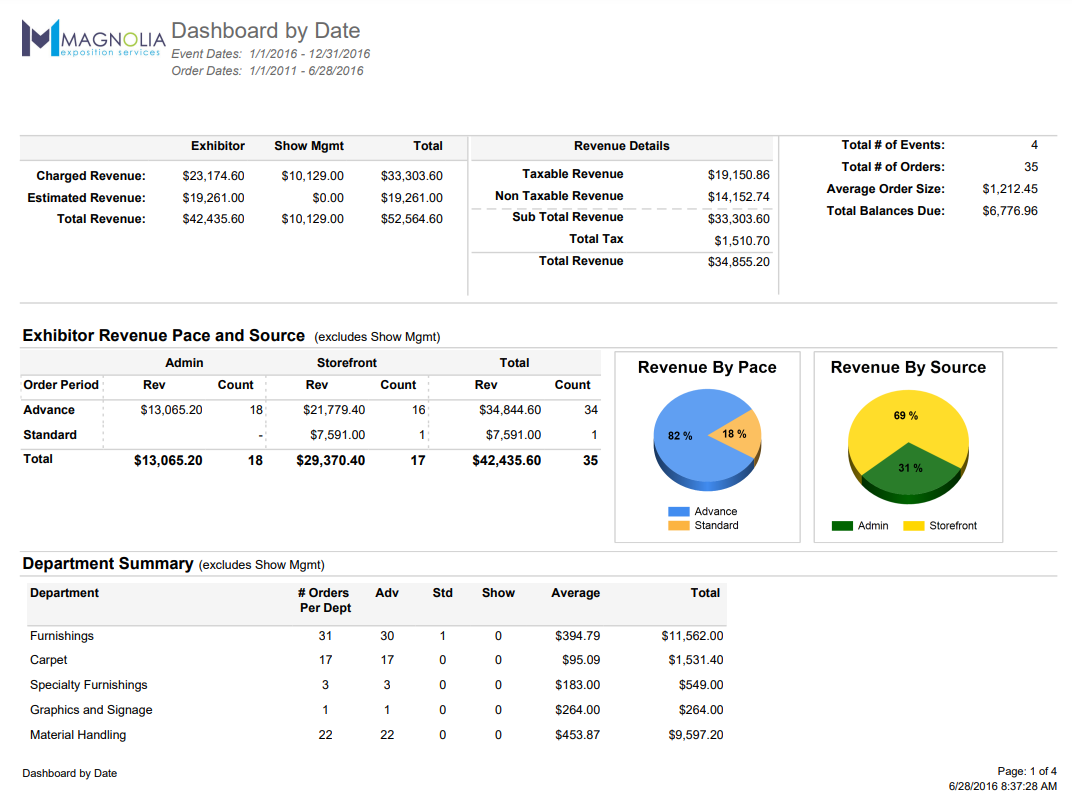The height and width of the screenshot is (805, 1072).
Task: Select the Material Handling department name
Action: [x=78, y=735]
